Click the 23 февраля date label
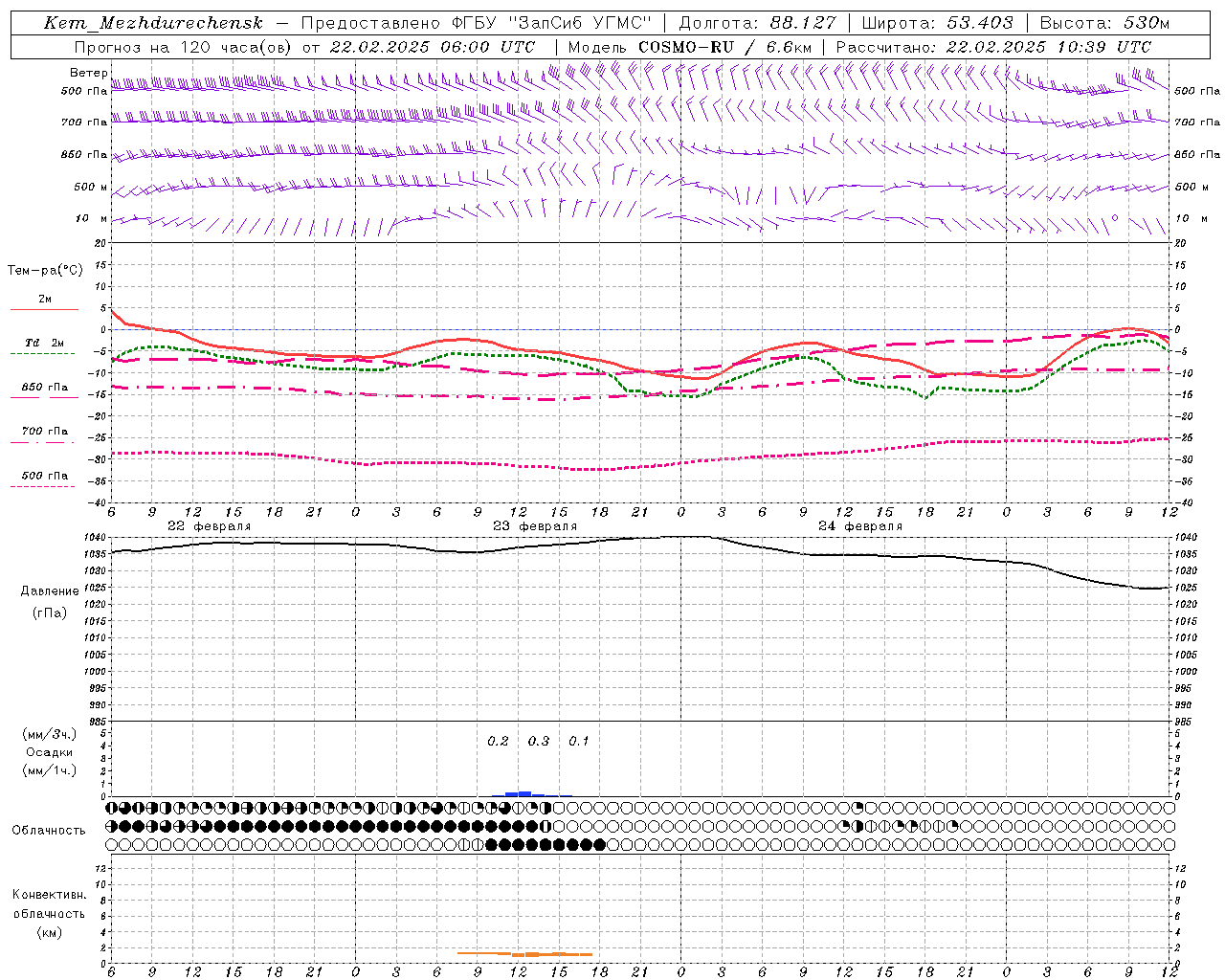The width and height of the screenshot is (1225, 980). point(535,525)
